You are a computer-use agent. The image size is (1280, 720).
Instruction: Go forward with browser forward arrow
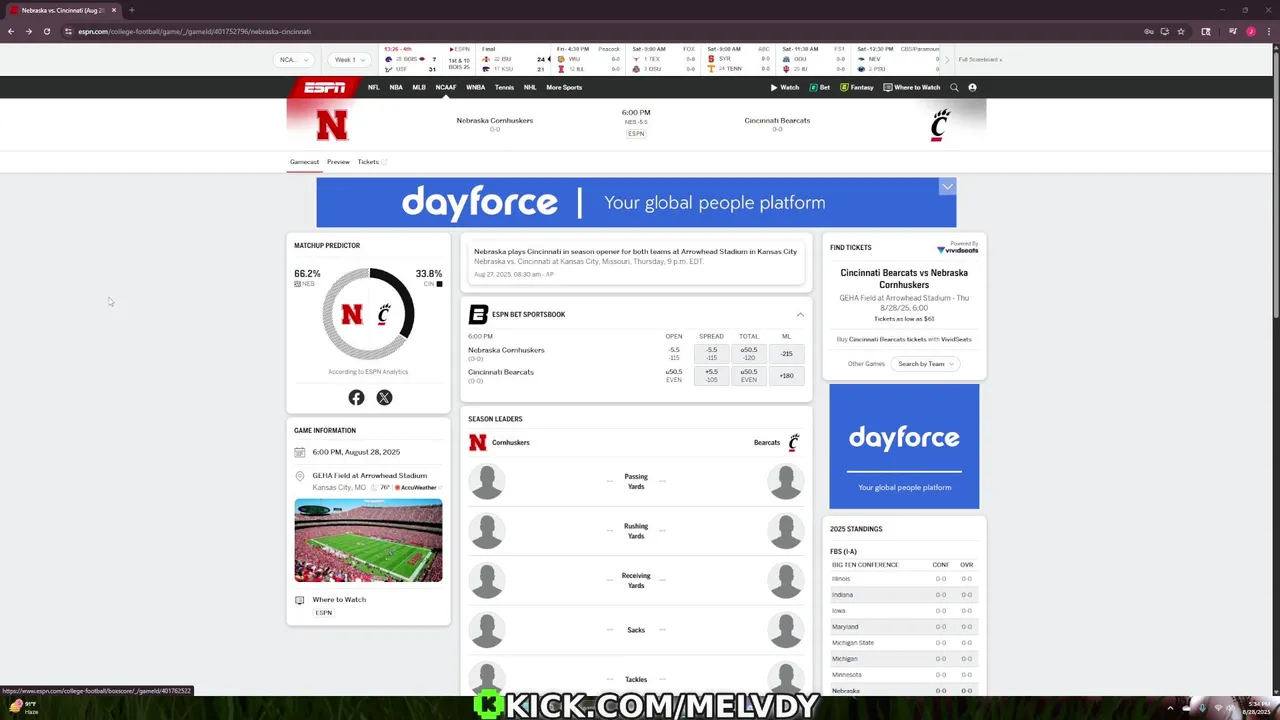(x=28, y=31)
